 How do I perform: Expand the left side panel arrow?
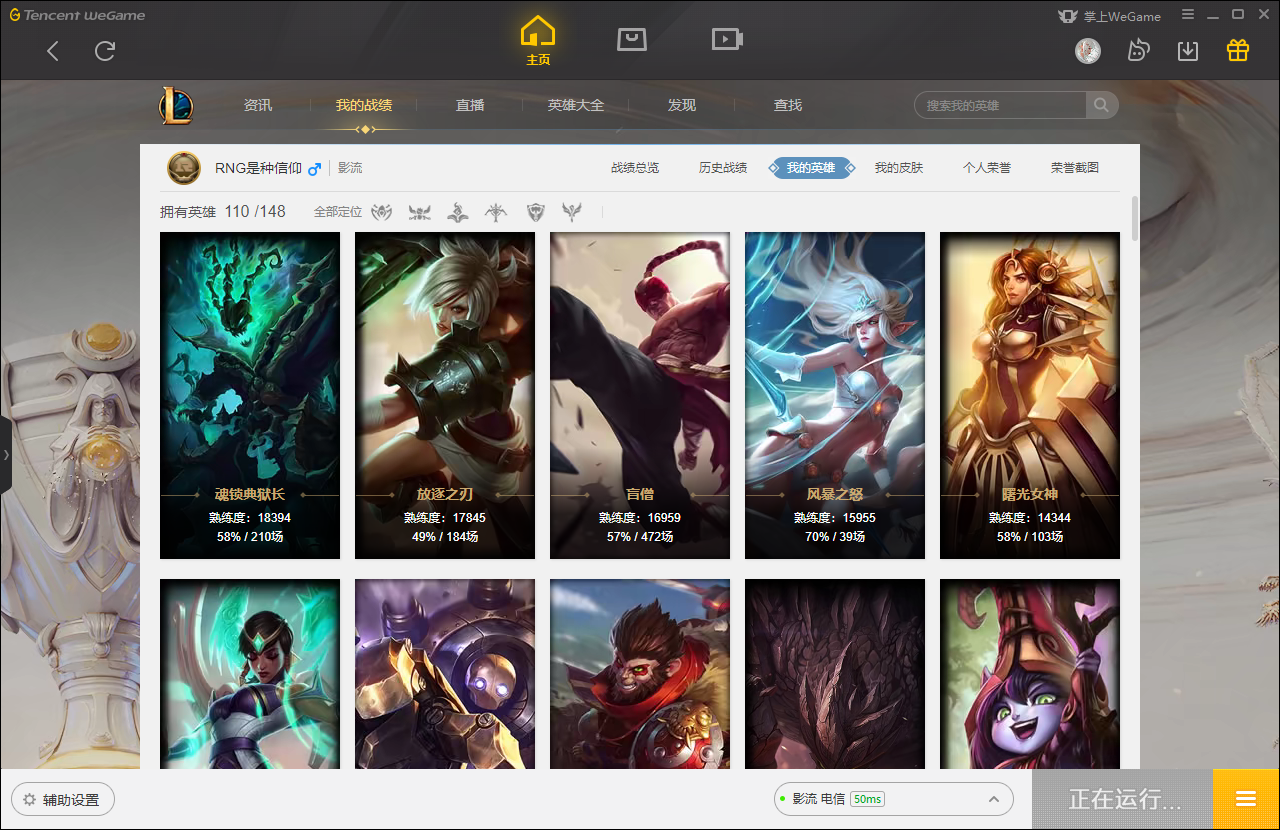coord(6,455)
